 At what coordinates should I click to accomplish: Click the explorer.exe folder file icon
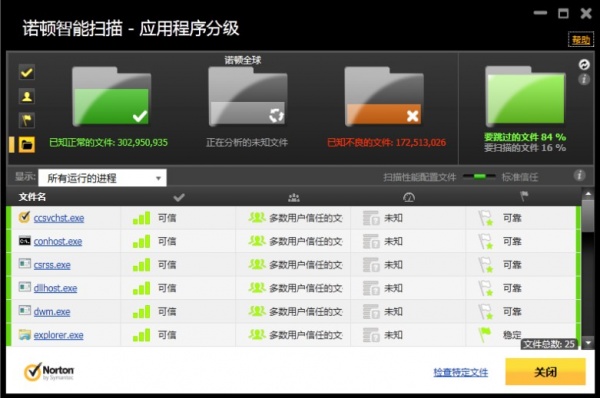click(x=24, y=334)
